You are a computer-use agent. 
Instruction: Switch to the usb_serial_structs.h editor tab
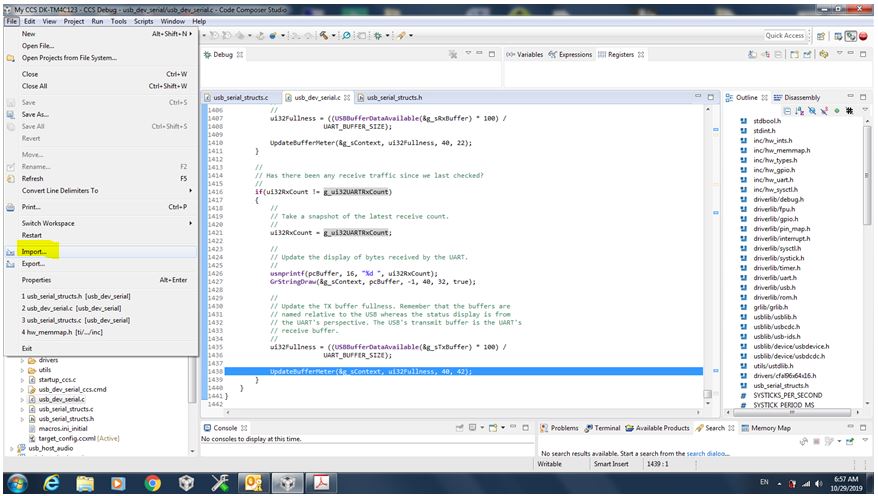(394, 97)
